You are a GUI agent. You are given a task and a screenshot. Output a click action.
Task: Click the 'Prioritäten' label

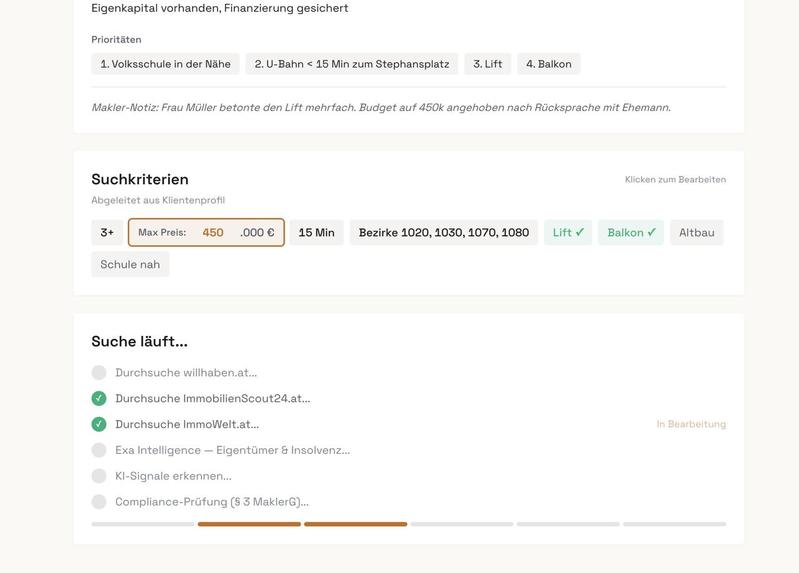pyautogui.click(x=116, y=40)
